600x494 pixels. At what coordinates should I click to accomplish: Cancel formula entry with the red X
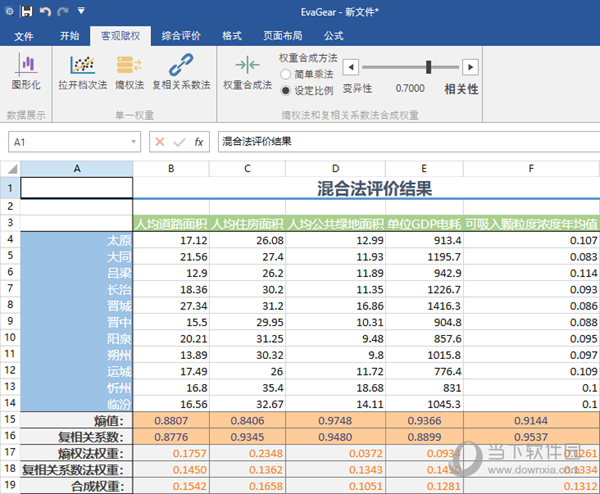[160, 142]
